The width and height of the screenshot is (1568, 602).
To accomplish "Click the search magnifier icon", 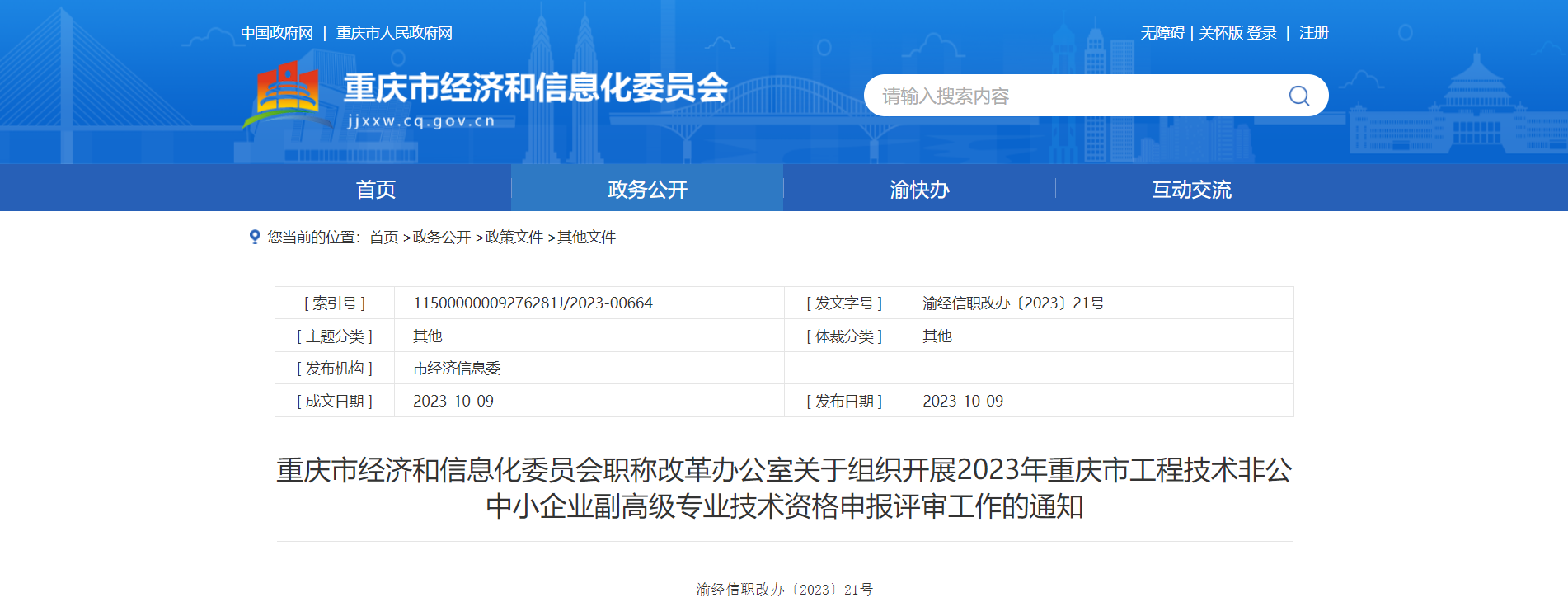I will 1298,96.
